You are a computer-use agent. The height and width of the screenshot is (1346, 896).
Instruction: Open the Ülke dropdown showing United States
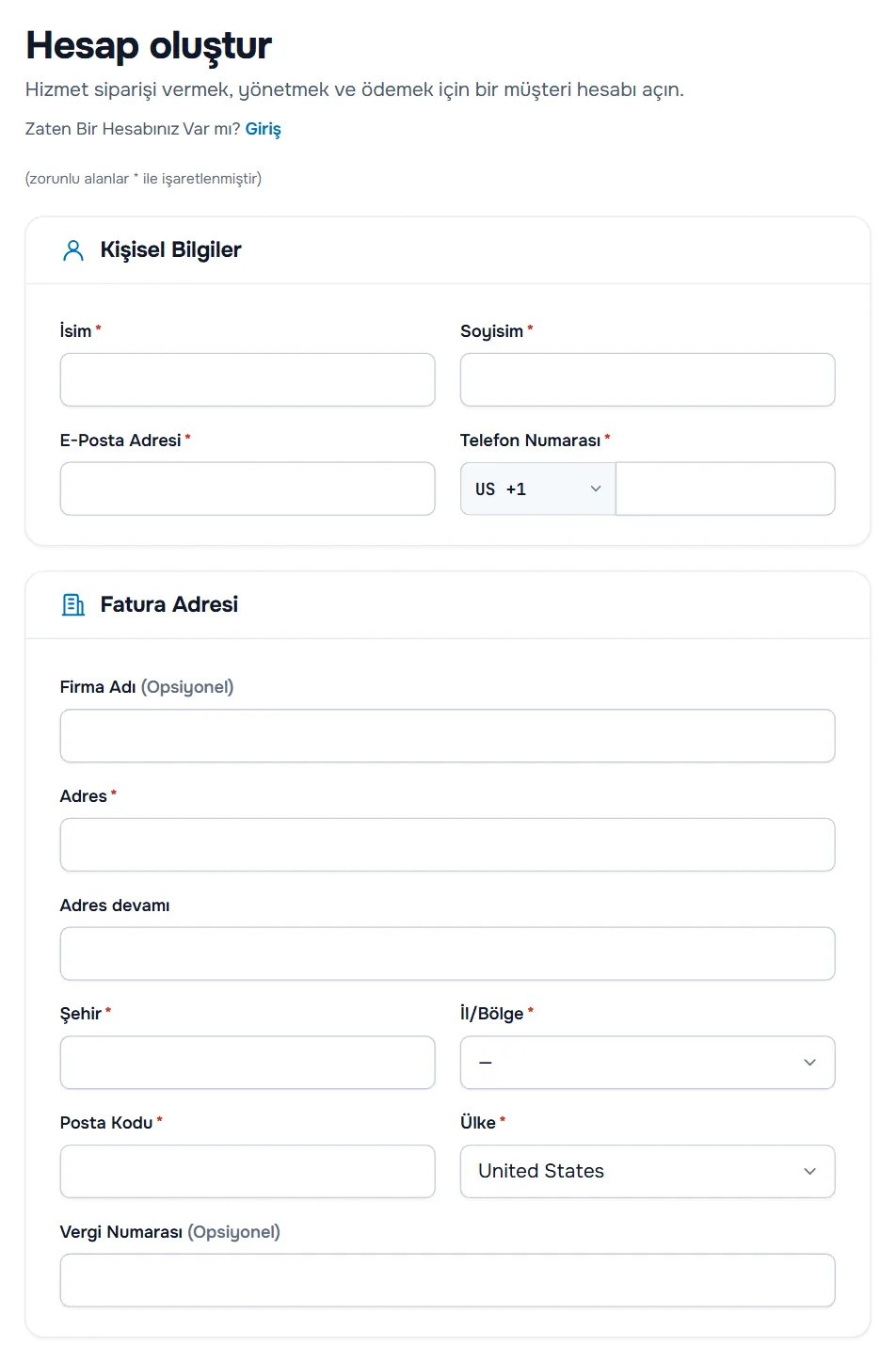click(648, 1171)
